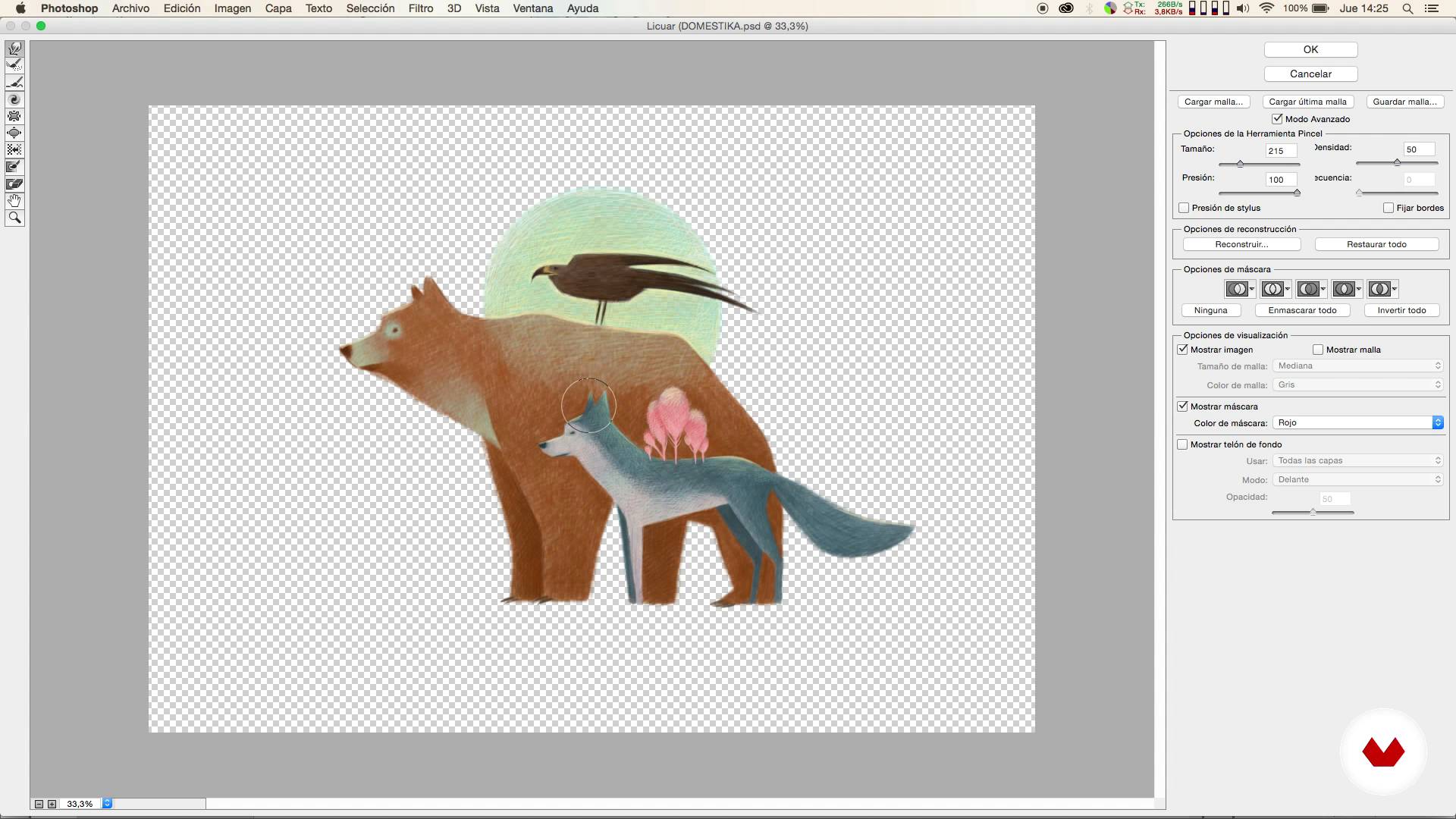Image resolution: width=1456 pixels, height=819 pixels.
Task: Click the zoom in plus button
Action: (x=52, y=804)
